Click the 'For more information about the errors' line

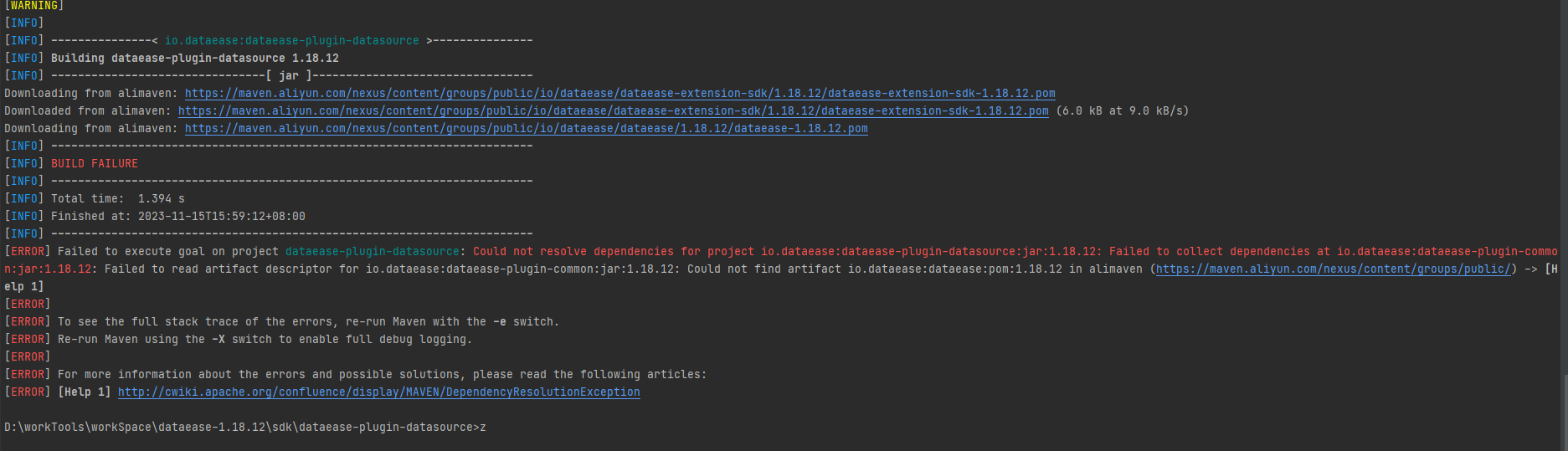(x=382, y=374)
